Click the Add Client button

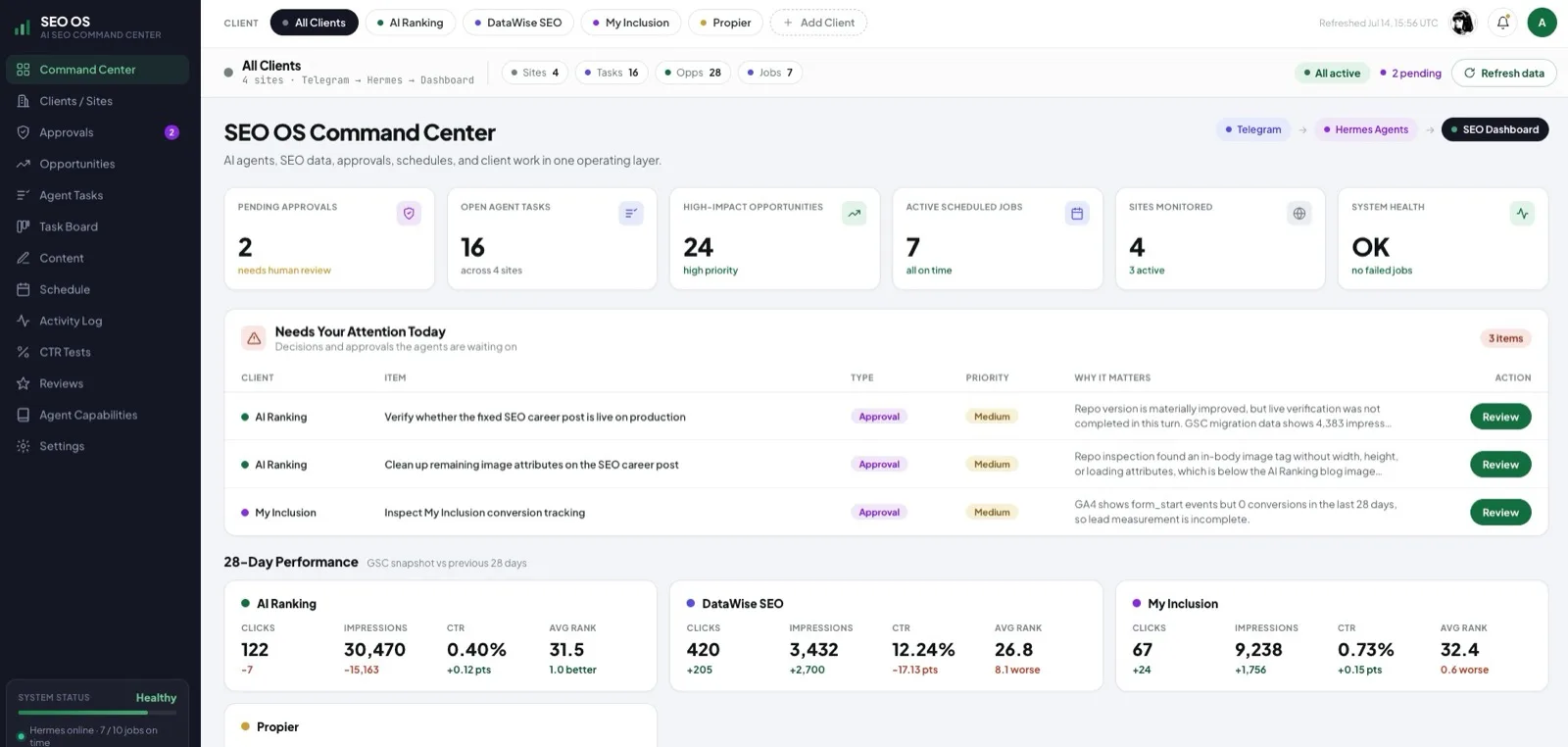(x=818, y=23)
